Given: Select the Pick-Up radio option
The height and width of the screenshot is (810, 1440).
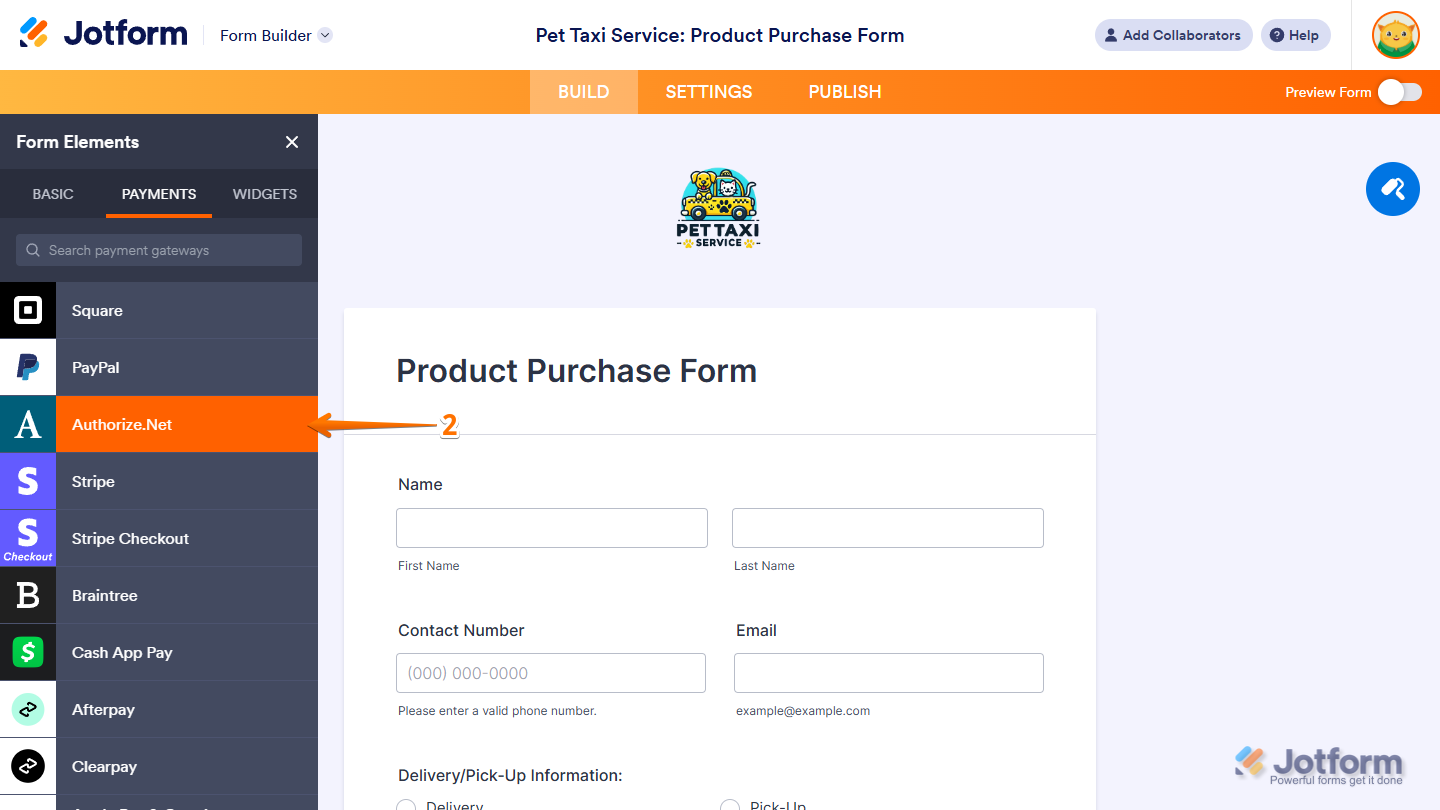Looking at the screenshot, I should 730,805.
